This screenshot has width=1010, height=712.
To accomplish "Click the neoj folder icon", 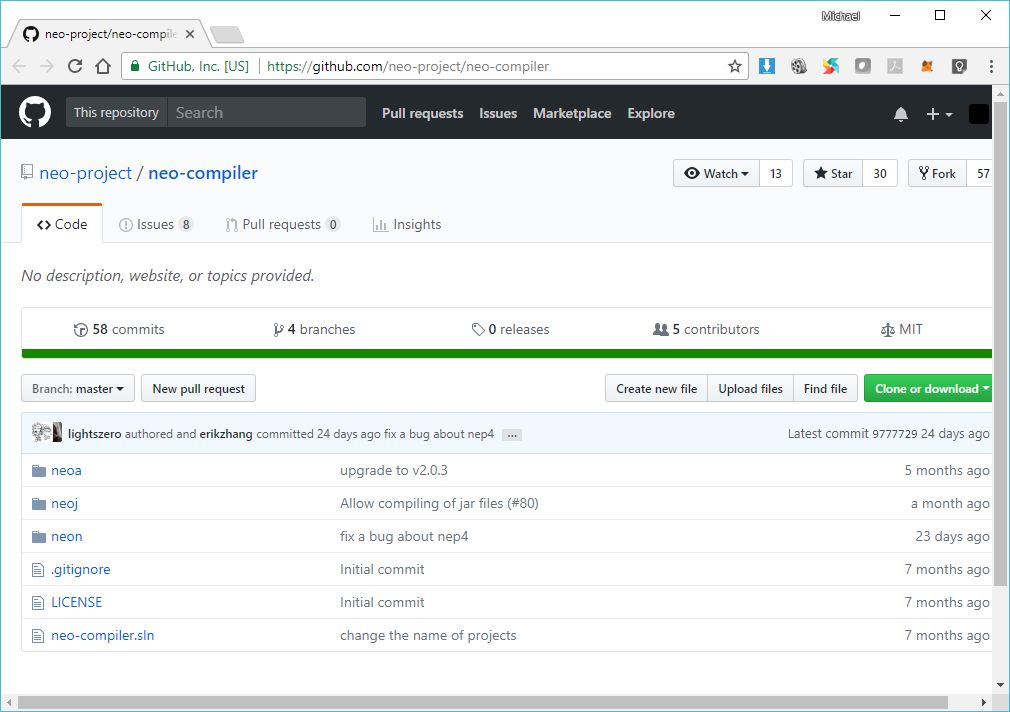I will point(39,504).
